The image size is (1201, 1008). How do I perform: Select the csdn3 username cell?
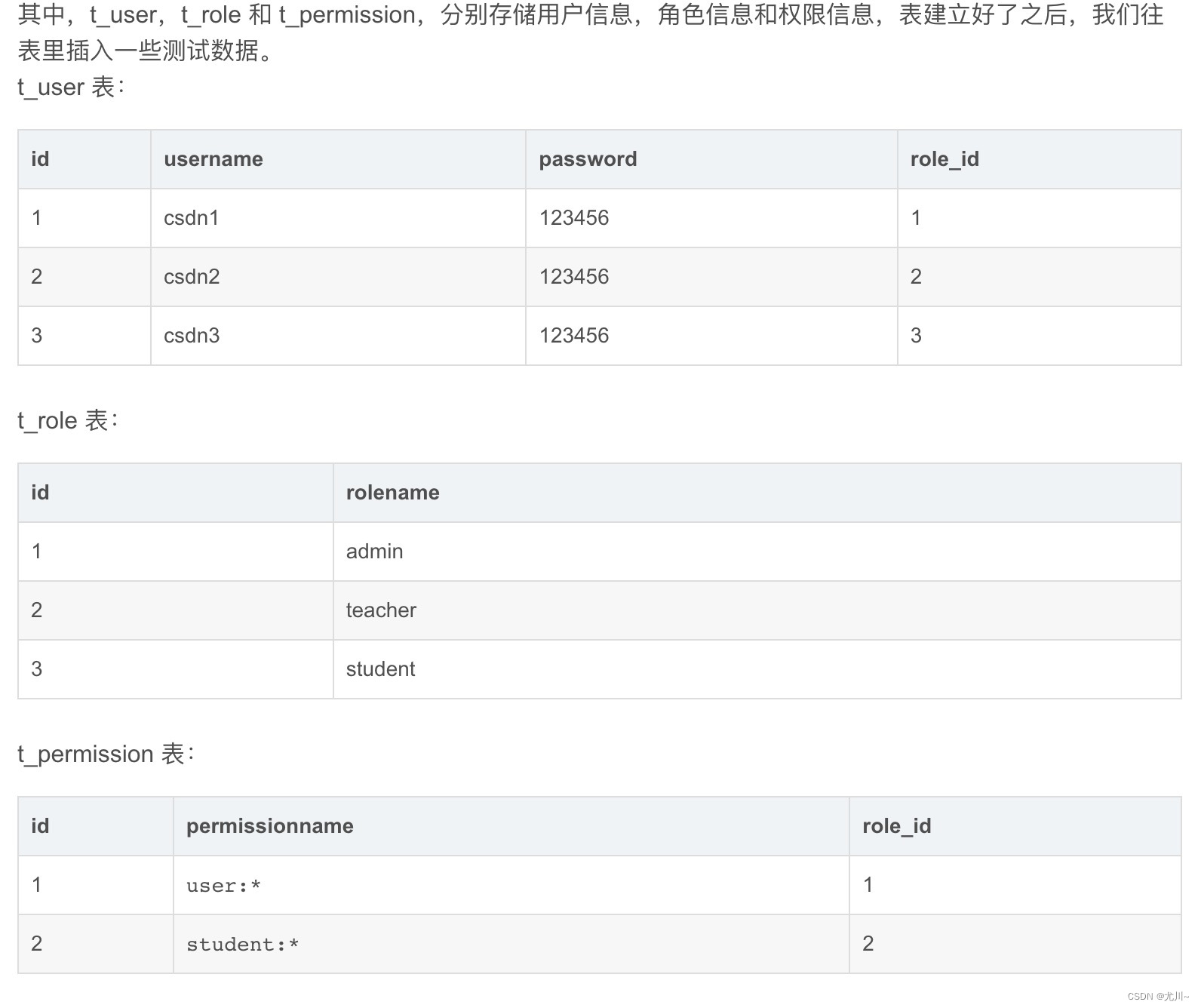338,336
